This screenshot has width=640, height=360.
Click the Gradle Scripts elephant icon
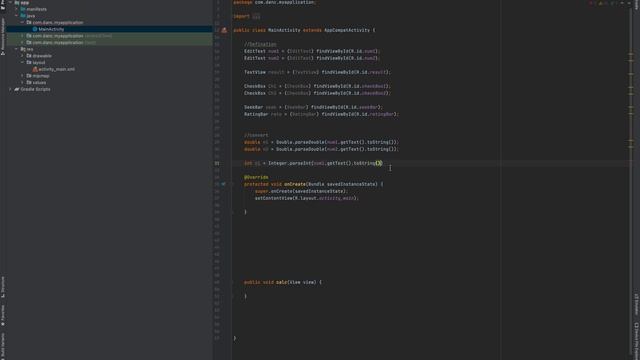17,89
